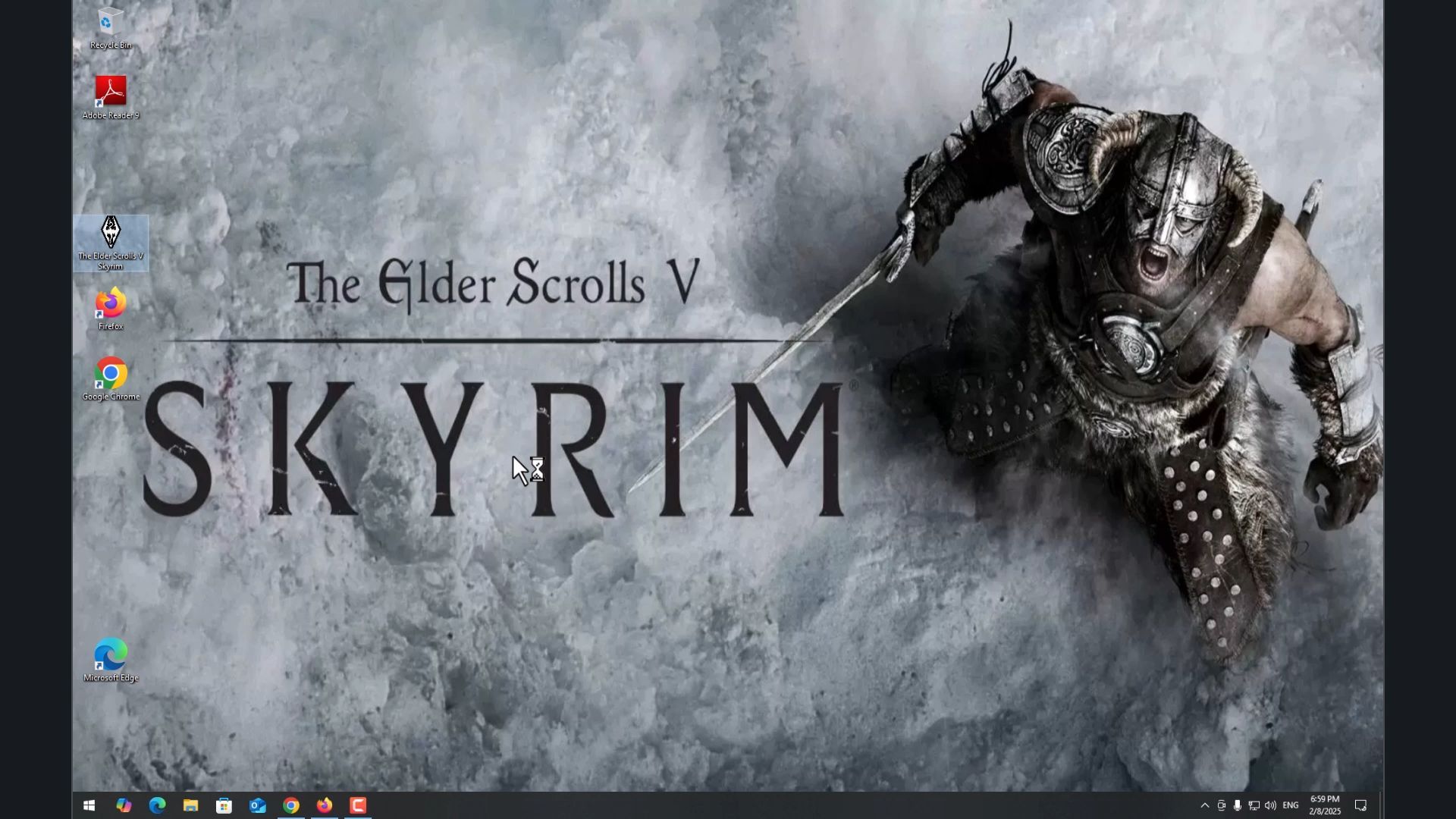Viewport: 1456px width, 819px height.
Task: Open Copilot from the taskbar
Action: point(124,805)
